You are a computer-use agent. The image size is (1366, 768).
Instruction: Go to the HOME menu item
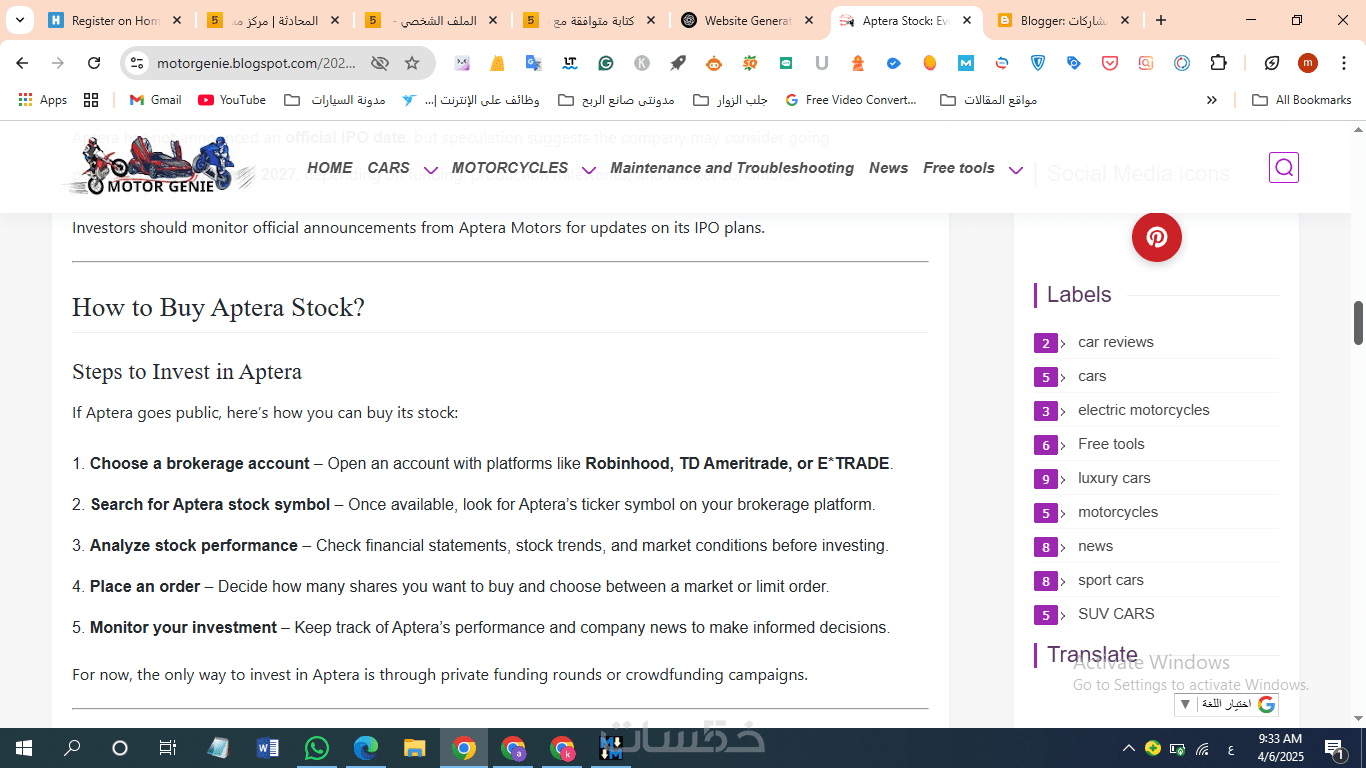[x=330, y=168]
